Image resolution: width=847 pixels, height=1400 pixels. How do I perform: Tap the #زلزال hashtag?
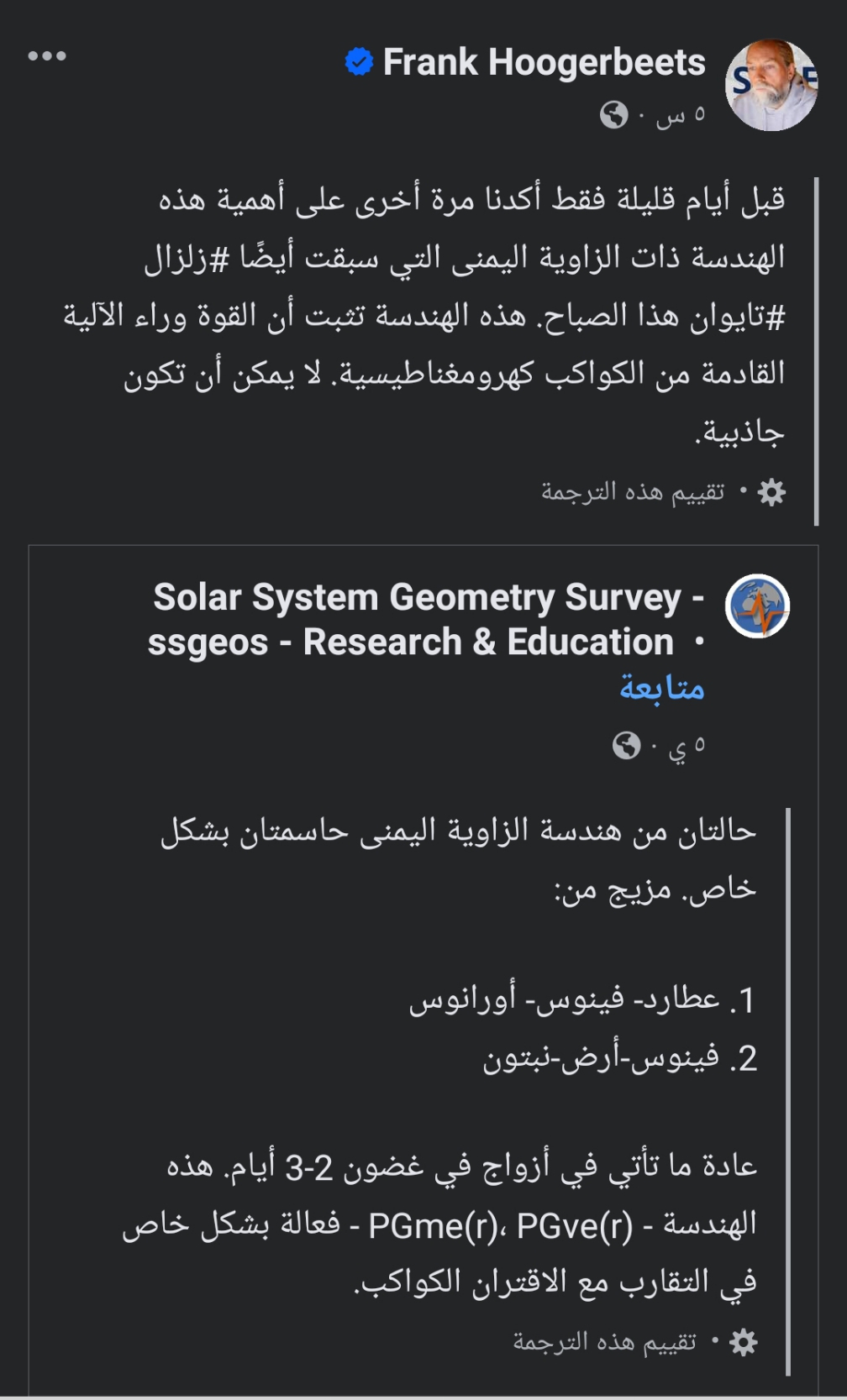tap(177, 257)
